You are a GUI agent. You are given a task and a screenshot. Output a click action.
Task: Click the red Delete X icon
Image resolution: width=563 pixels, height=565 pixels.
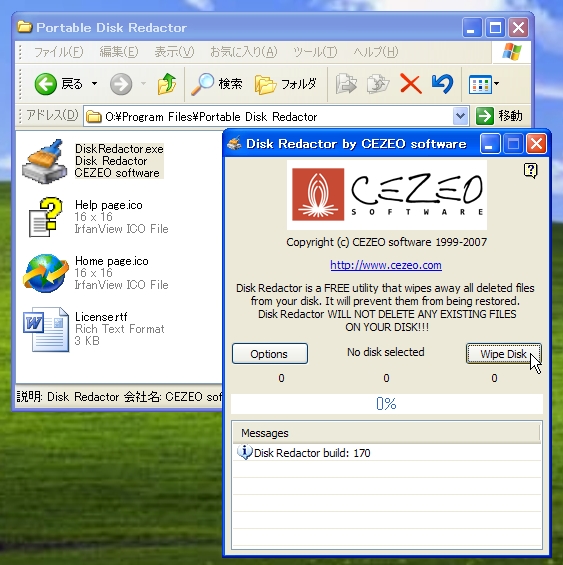(411, 84)
